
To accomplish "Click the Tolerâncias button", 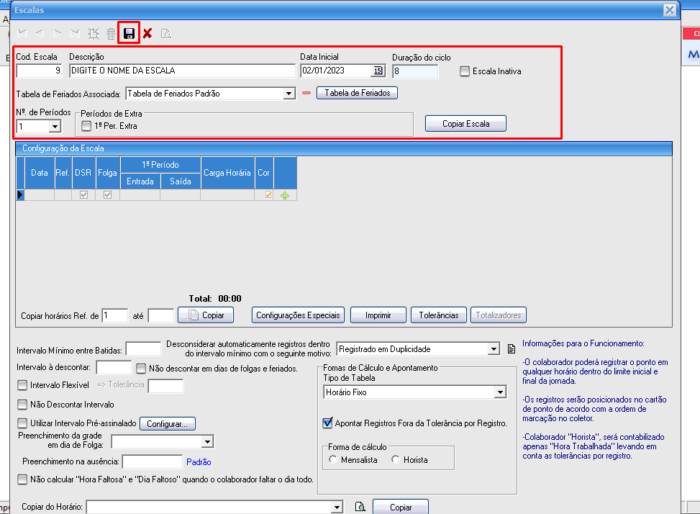I will click(439, 315).
